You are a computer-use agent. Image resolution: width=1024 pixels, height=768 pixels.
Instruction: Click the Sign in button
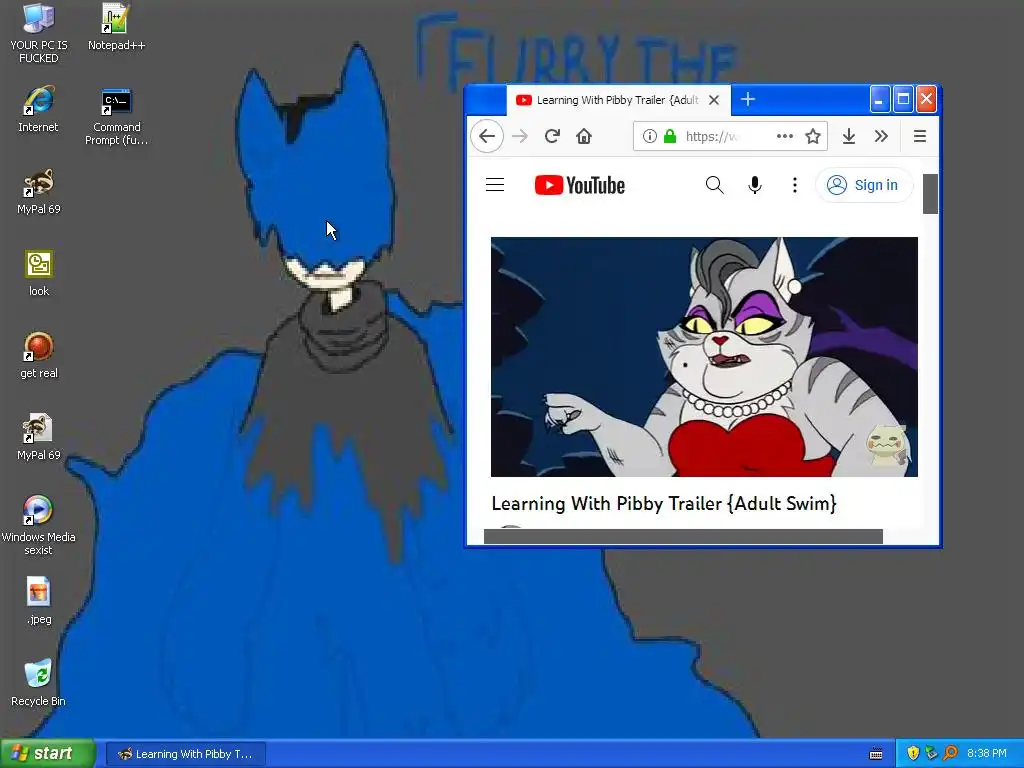pyautogui.click(x=863, y=185)
